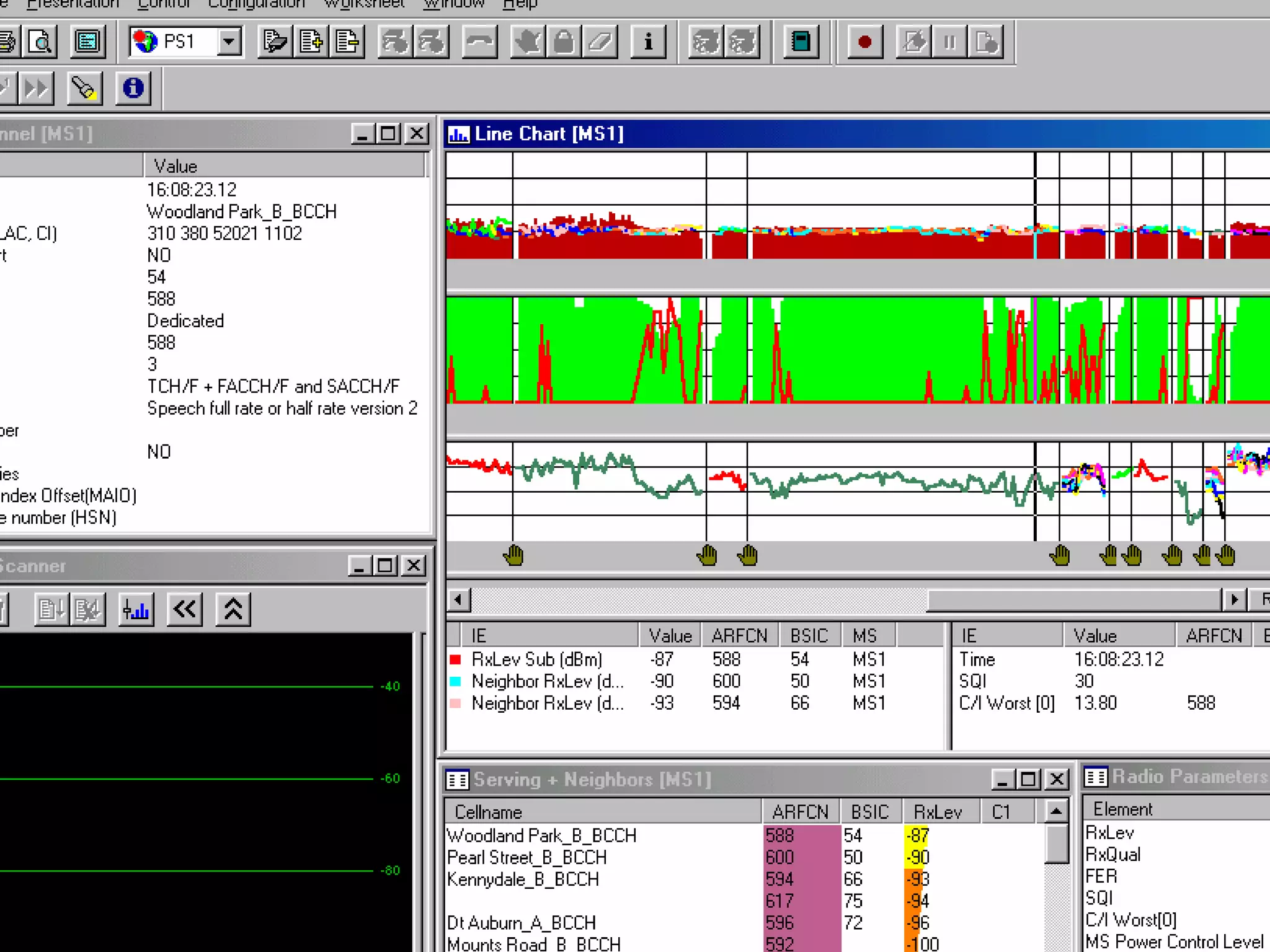Click the Line Chart horizontal scrollbar thumb

[x=1073, y=599]
